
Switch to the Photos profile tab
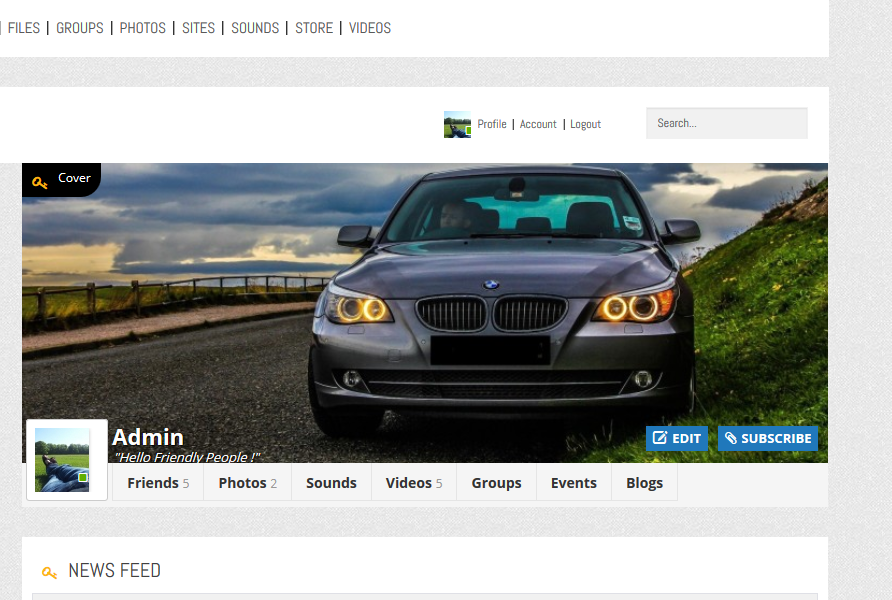[247, 482]
